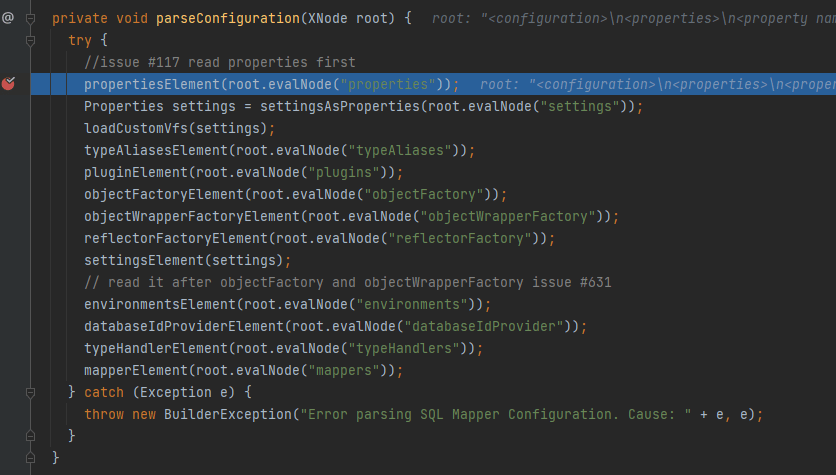Viewport: 836px width, 475px height.
Task: Click the settingsElement(settings) call
Action: (183, 260)
